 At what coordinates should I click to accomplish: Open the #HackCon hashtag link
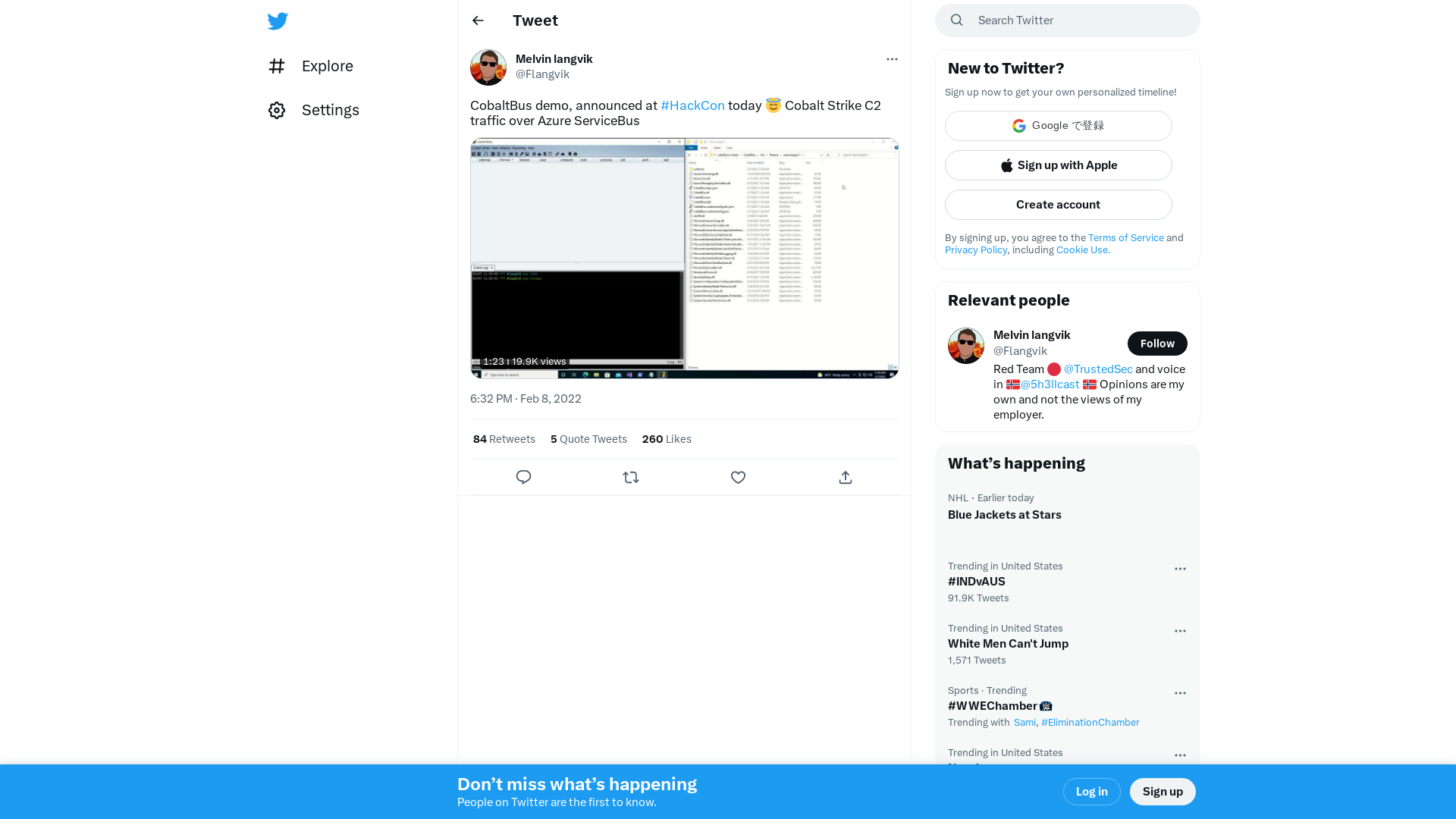point(692,105)
